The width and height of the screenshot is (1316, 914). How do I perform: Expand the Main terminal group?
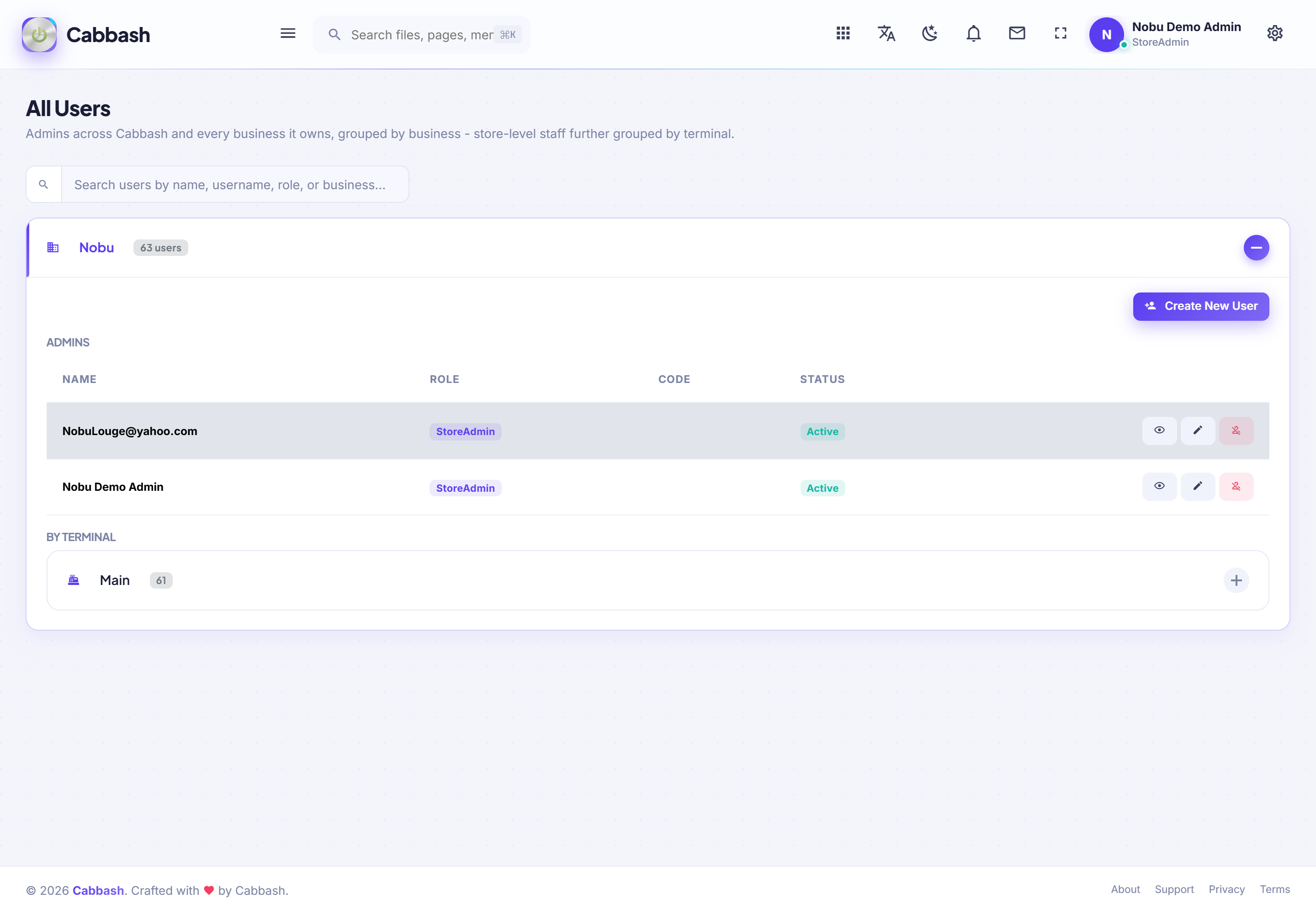(x=1236, y=580)
